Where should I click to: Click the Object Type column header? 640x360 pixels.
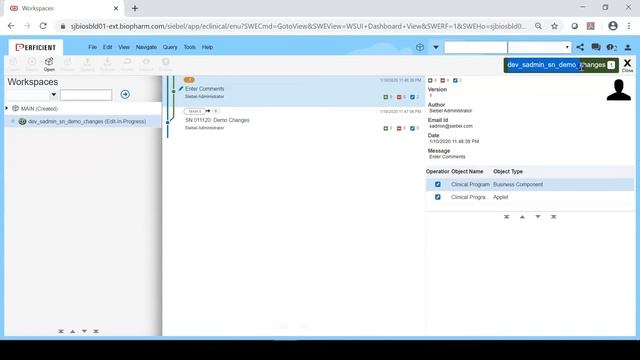508,171
